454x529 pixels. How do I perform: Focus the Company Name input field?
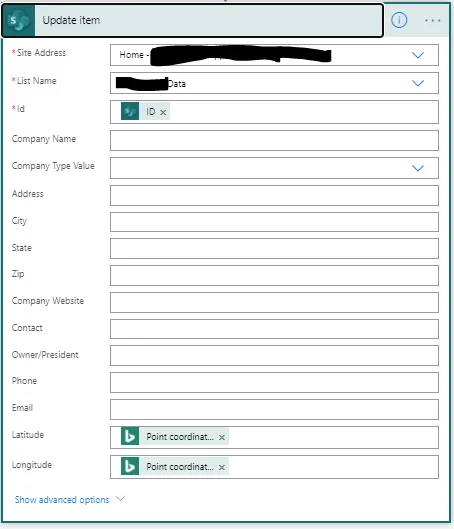click(274, 141)
